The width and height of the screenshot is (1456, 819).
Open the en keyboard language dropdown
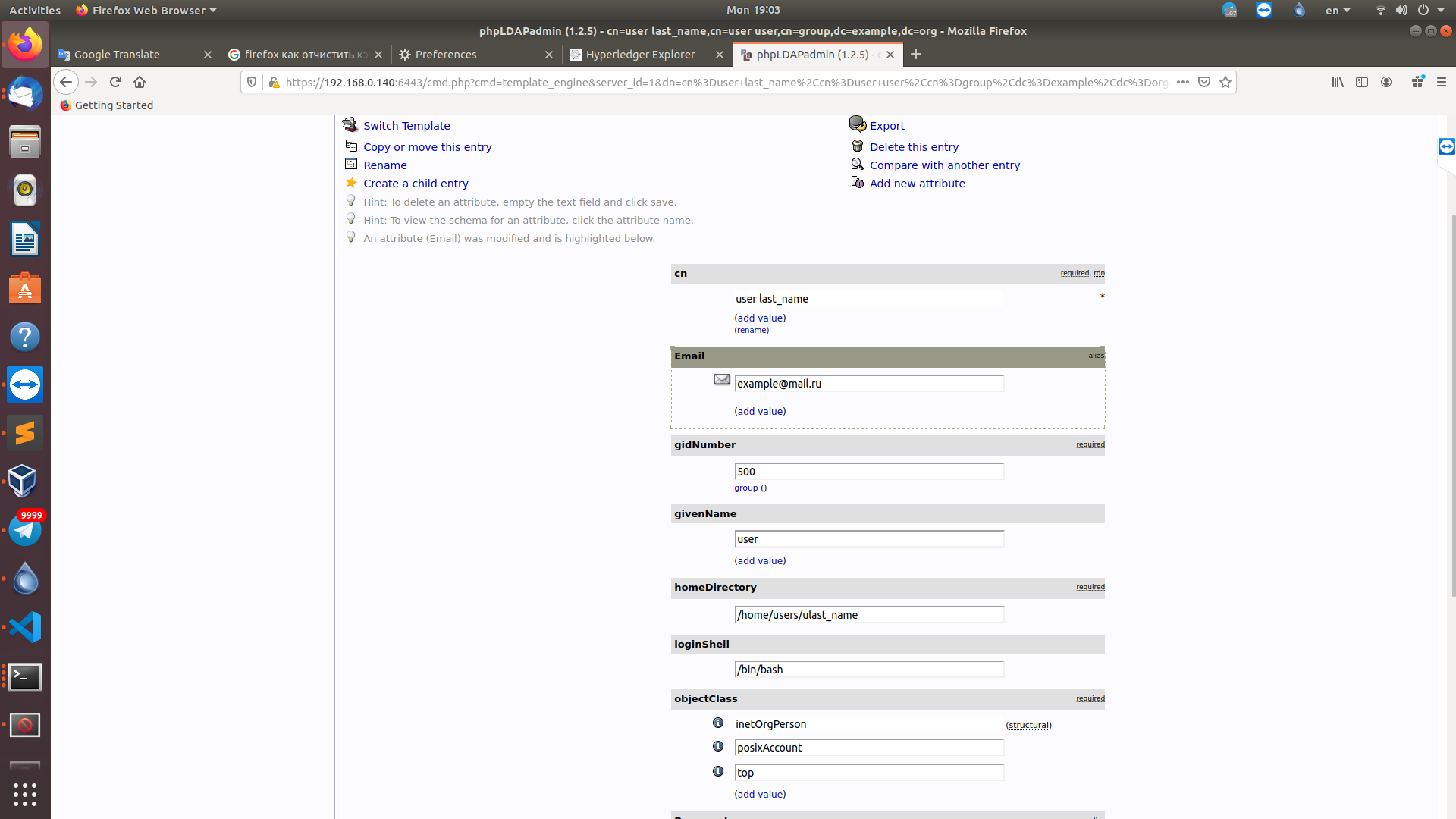(x=1337, y=10)
